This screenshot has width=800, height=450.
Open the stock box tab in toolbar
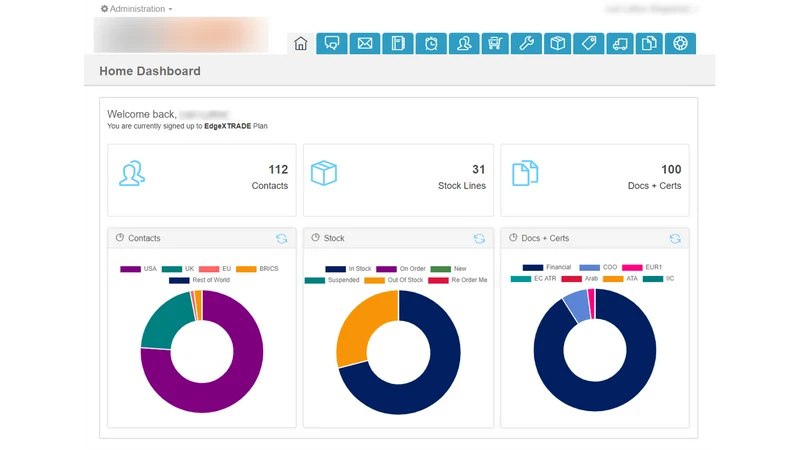pyautogui.click(x=558, y=43)
